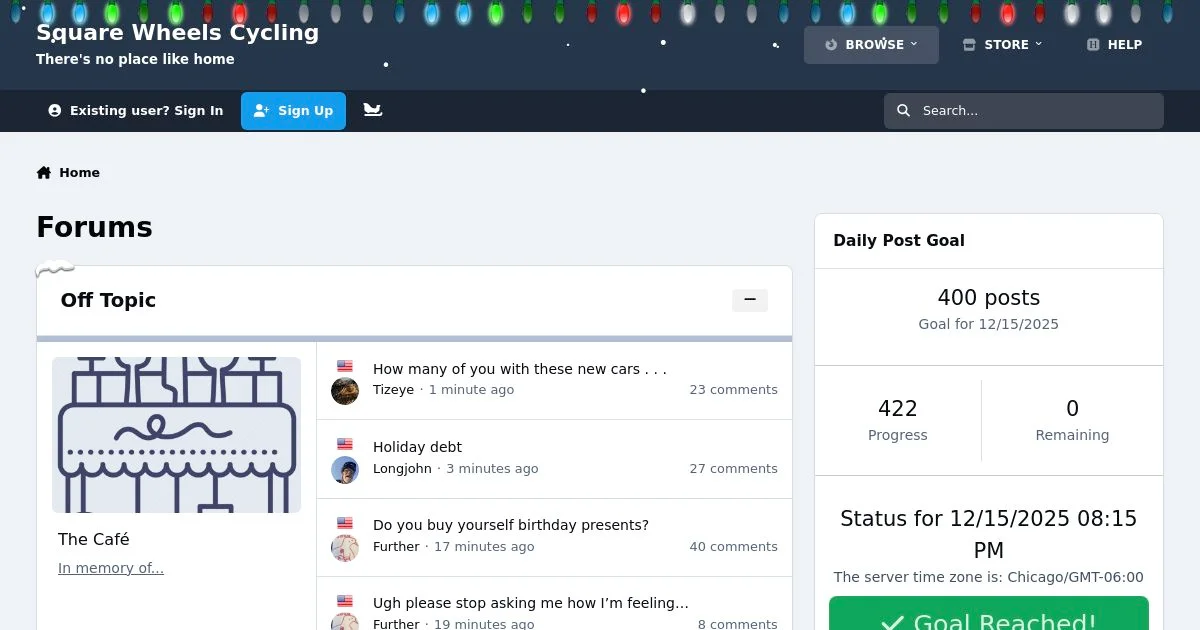
Task: Click Further's avatar on birthday presents topic
Action: (345, 548)
